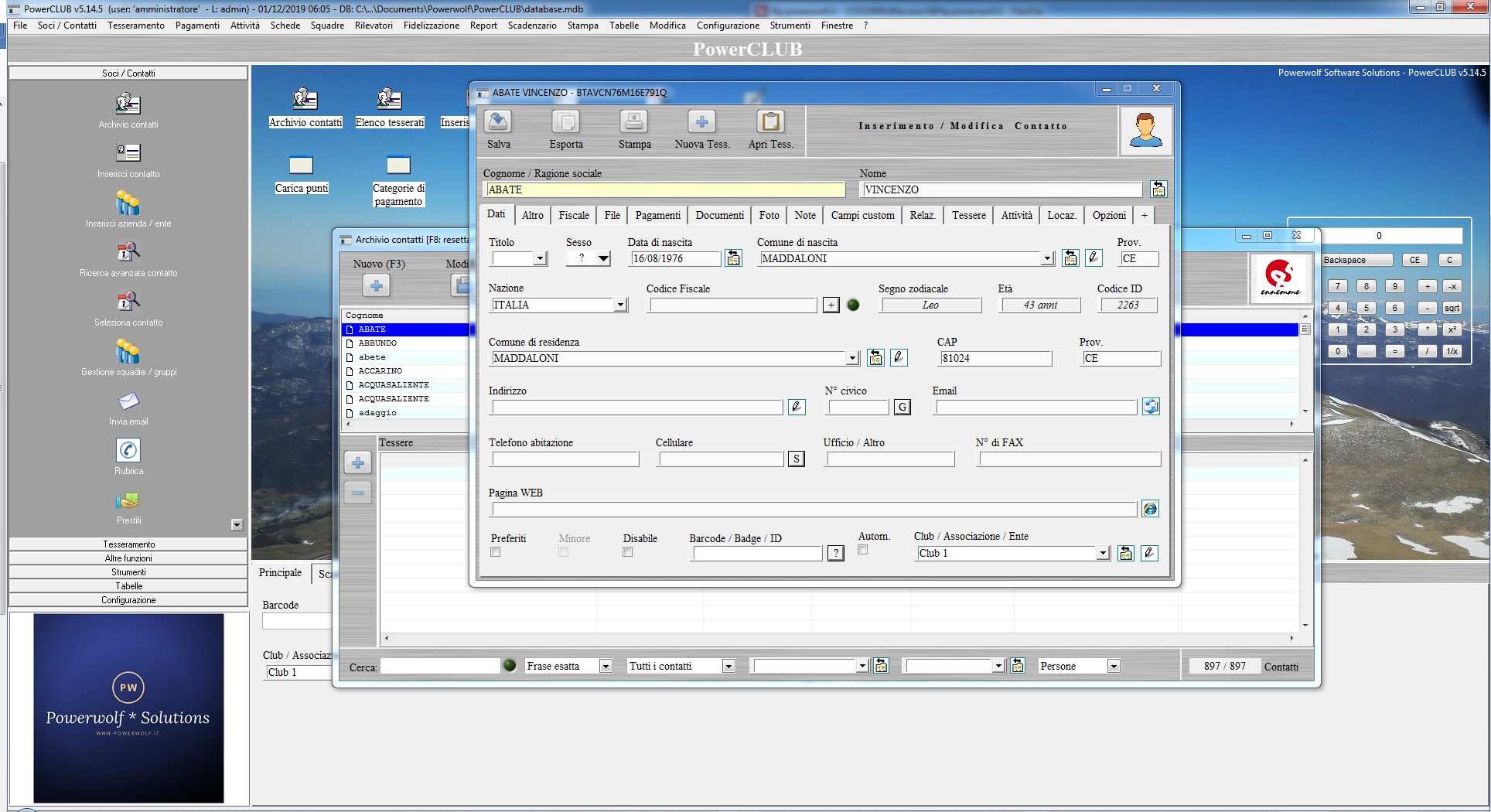The height and width of the screenshot is (812, 1491).
Task: Click the Cognome / Ragione sociale field
Action: pyautogui.click(x=664, y=189)
